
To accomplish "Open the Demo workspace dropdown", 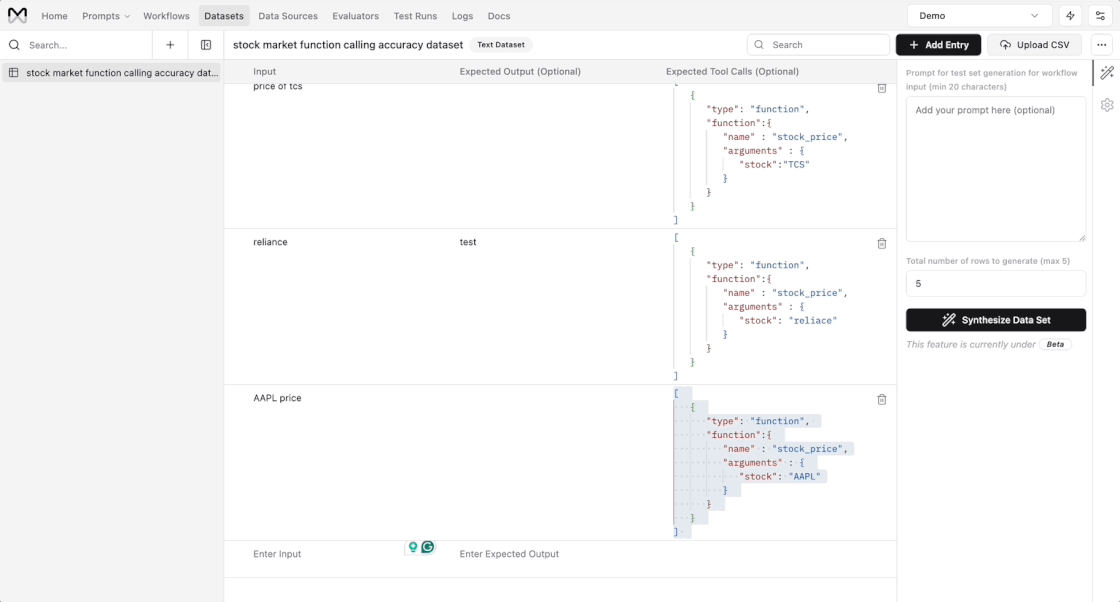I will (x=979, y=16).
